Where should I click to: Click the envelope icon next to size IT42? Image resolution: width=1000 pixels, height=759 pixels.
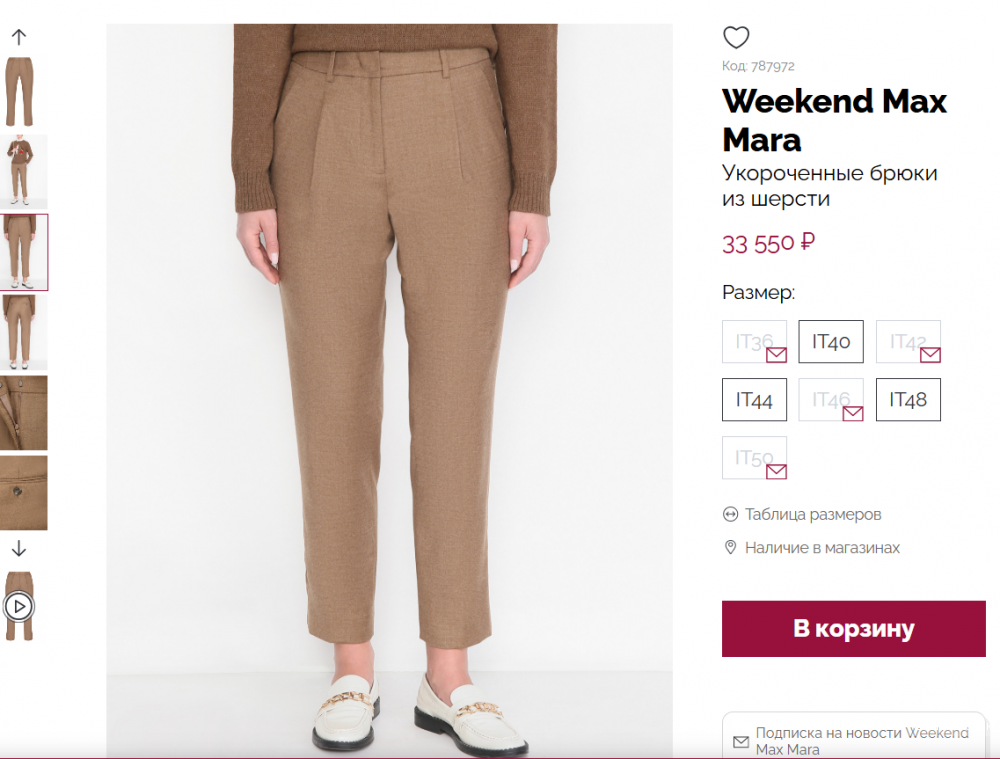coord(928,355)
